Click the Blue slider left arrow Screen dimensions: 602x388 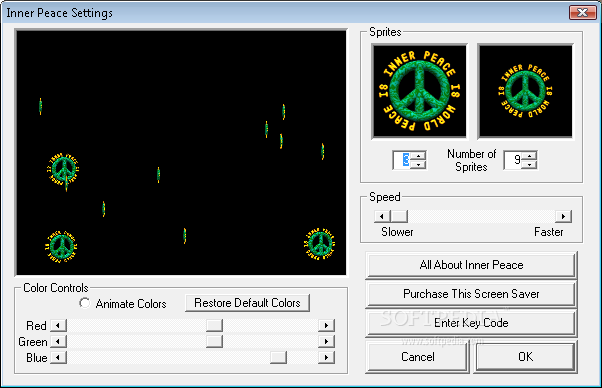(58, 357)
